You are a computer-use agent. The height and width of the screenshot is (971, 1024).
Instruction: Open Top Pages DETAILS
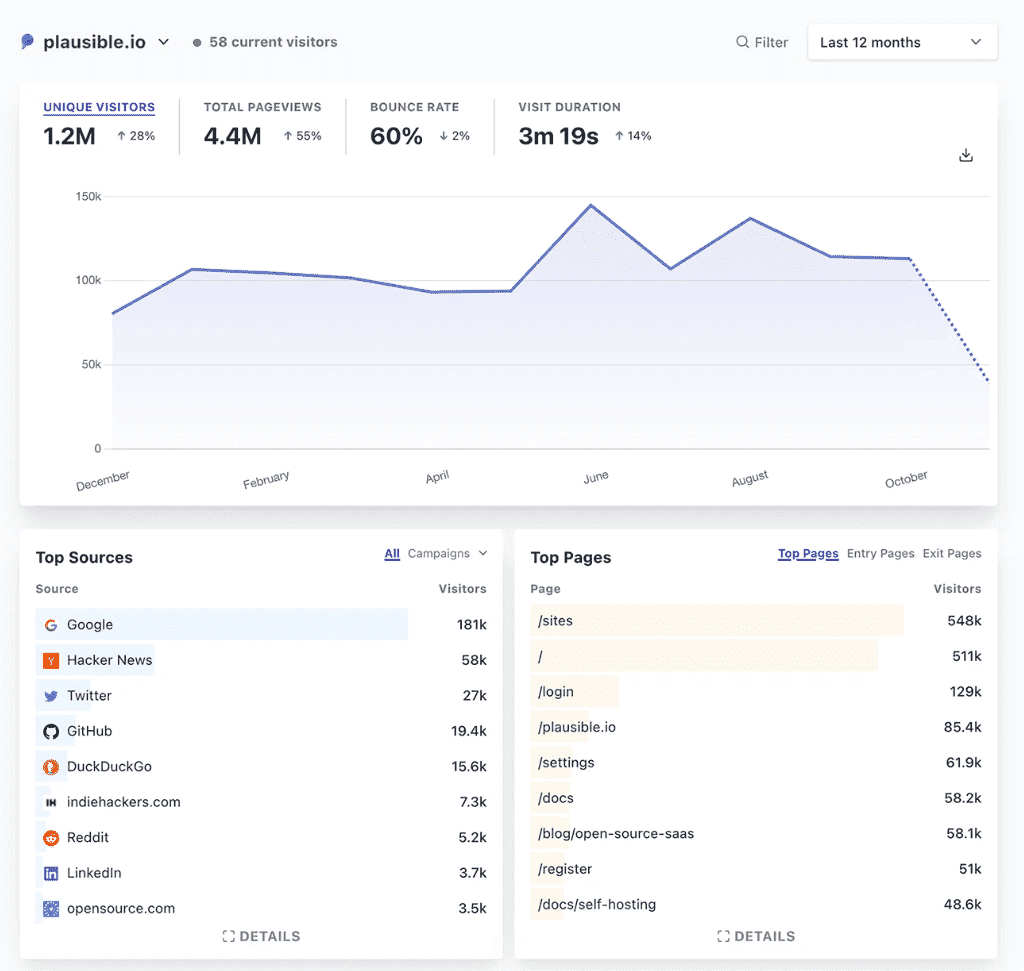click(x=756, y=936)
